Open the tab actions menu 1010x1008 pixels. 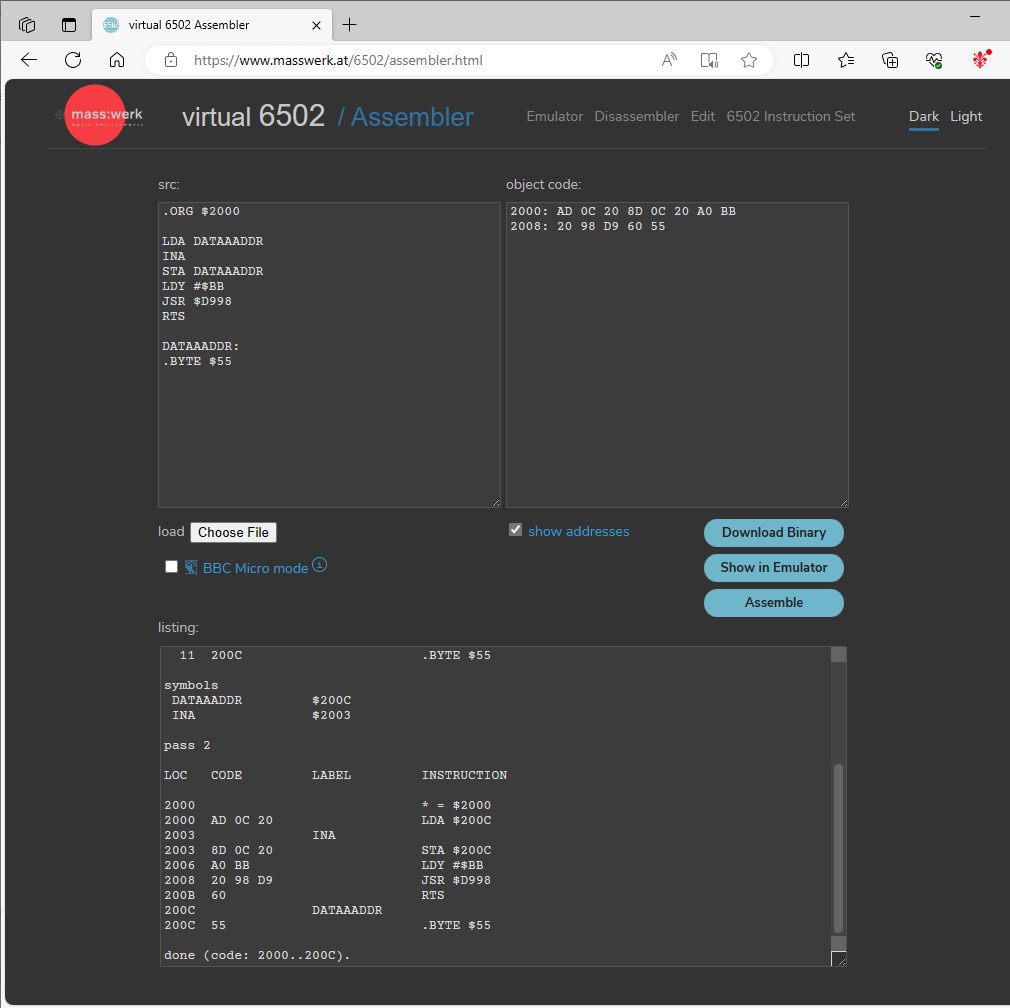[69, 25]
